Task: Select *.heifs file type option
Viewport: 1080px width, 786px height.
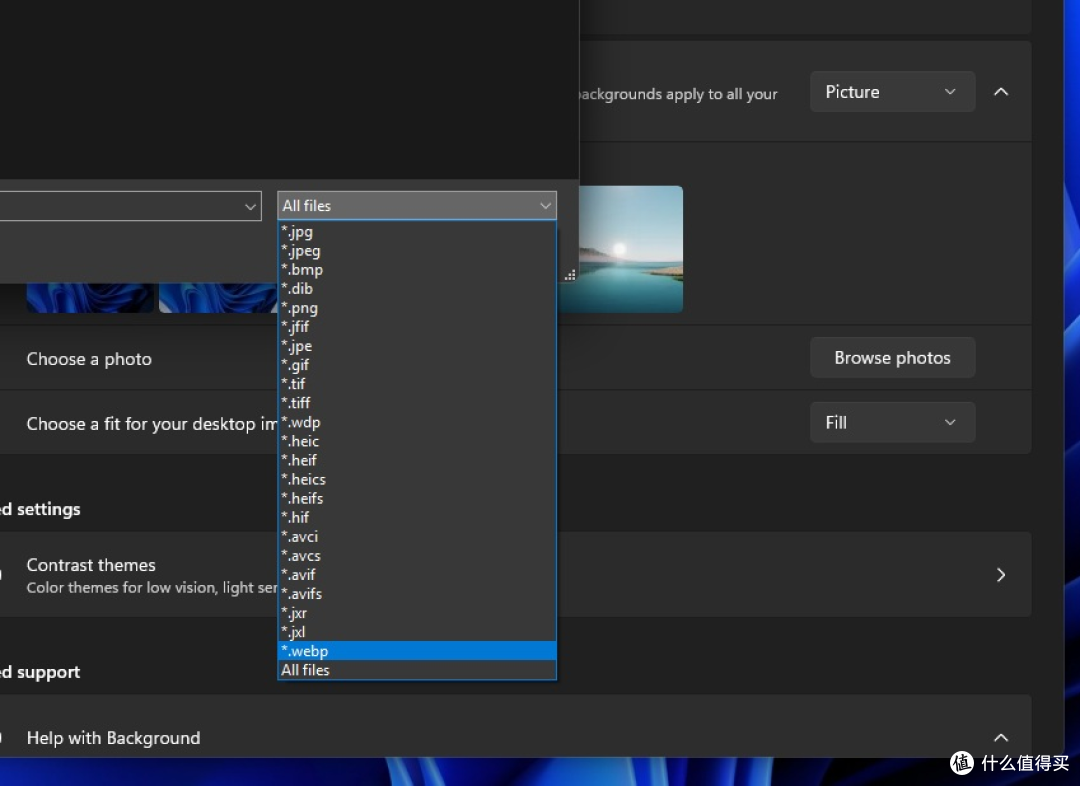Action: click(x=417, y=499)
